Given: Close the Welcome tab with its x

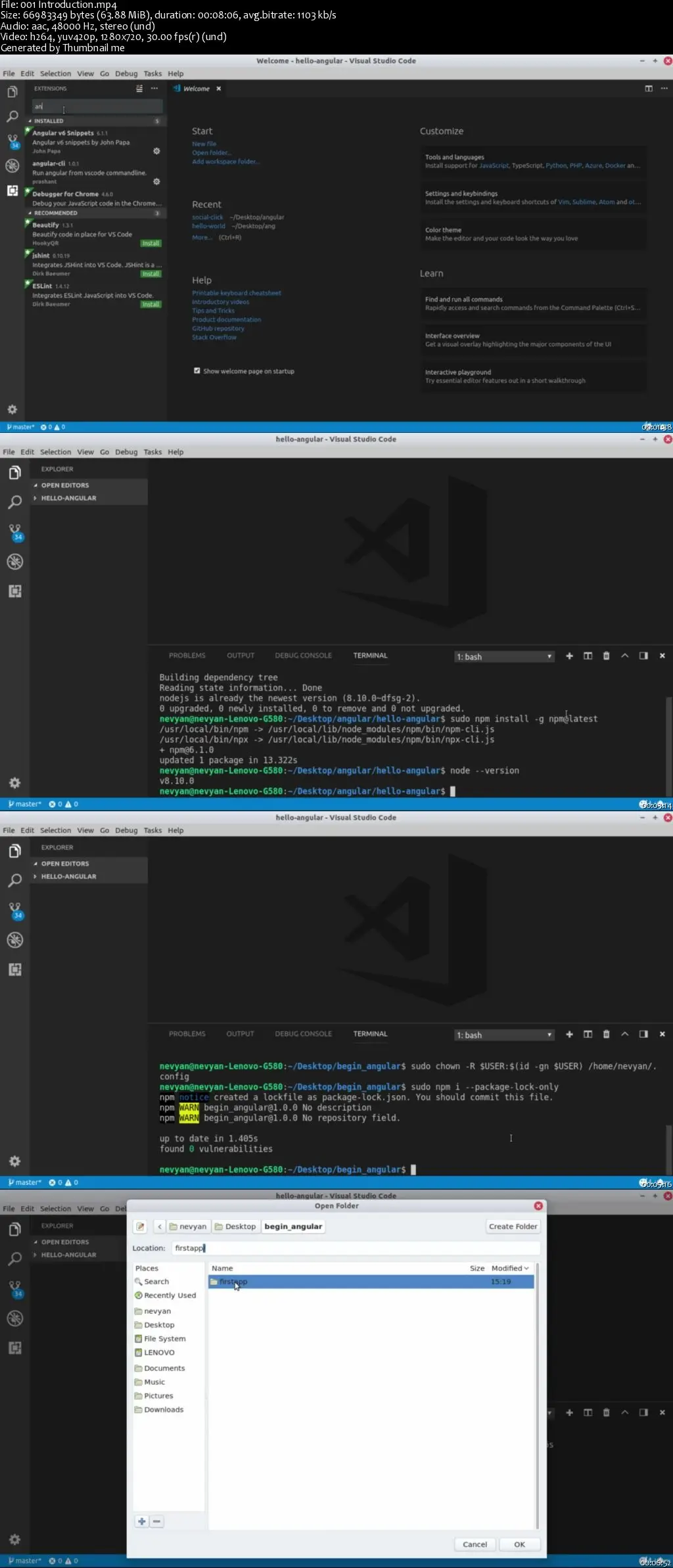Looking at the screenshot, I should click(218, 89).
